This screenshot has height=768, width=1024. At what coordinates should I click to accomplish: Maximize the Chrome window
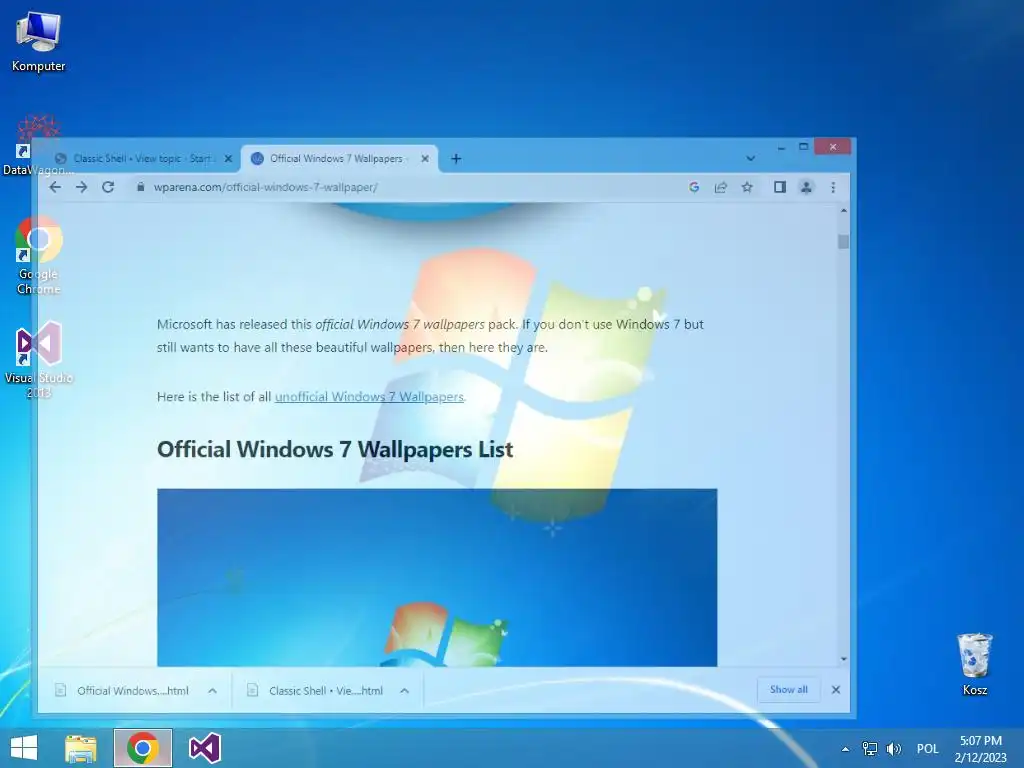804,146
